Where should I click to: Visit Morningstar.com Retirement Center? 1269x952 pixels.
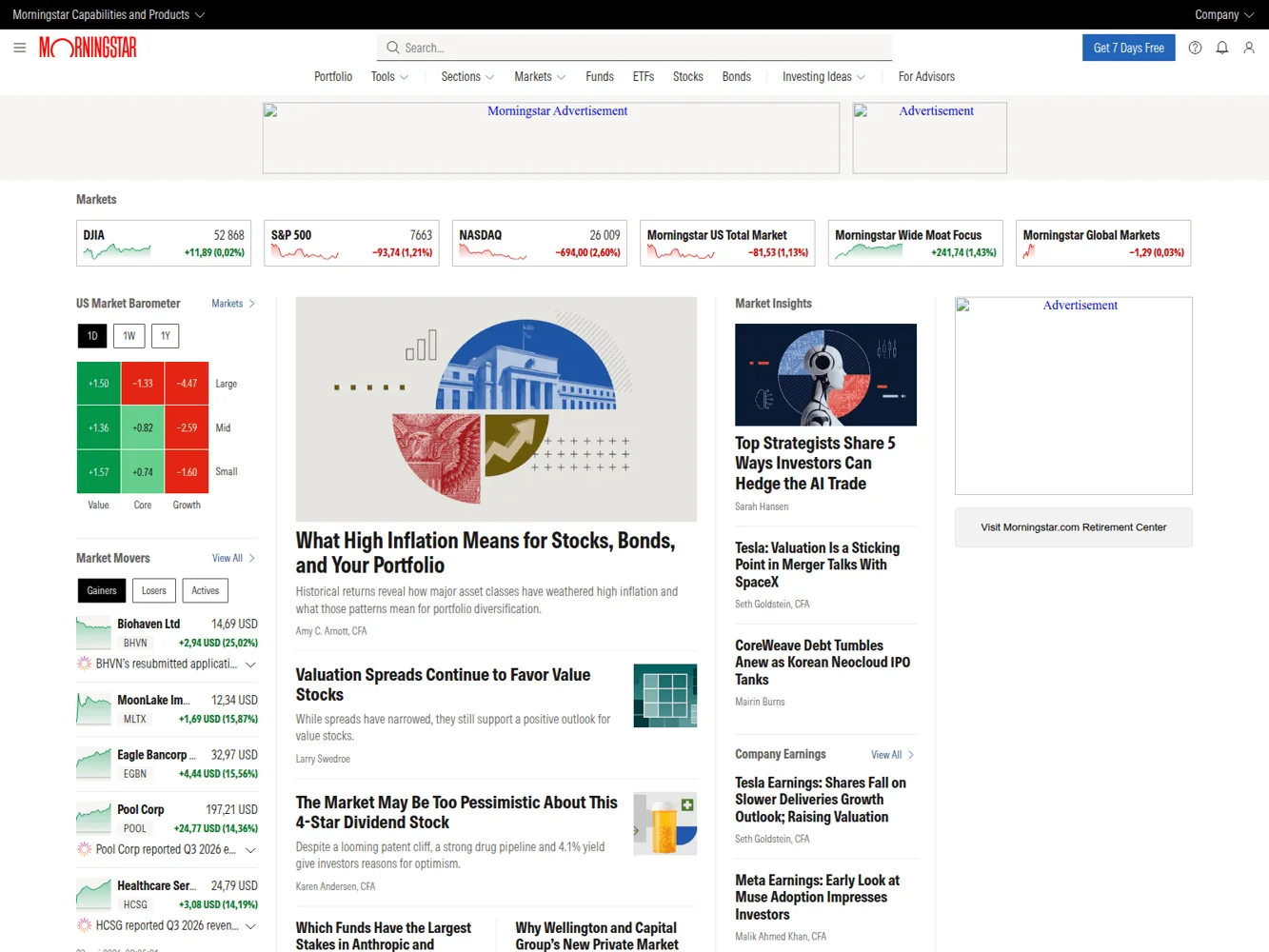tap(1074, 527)
